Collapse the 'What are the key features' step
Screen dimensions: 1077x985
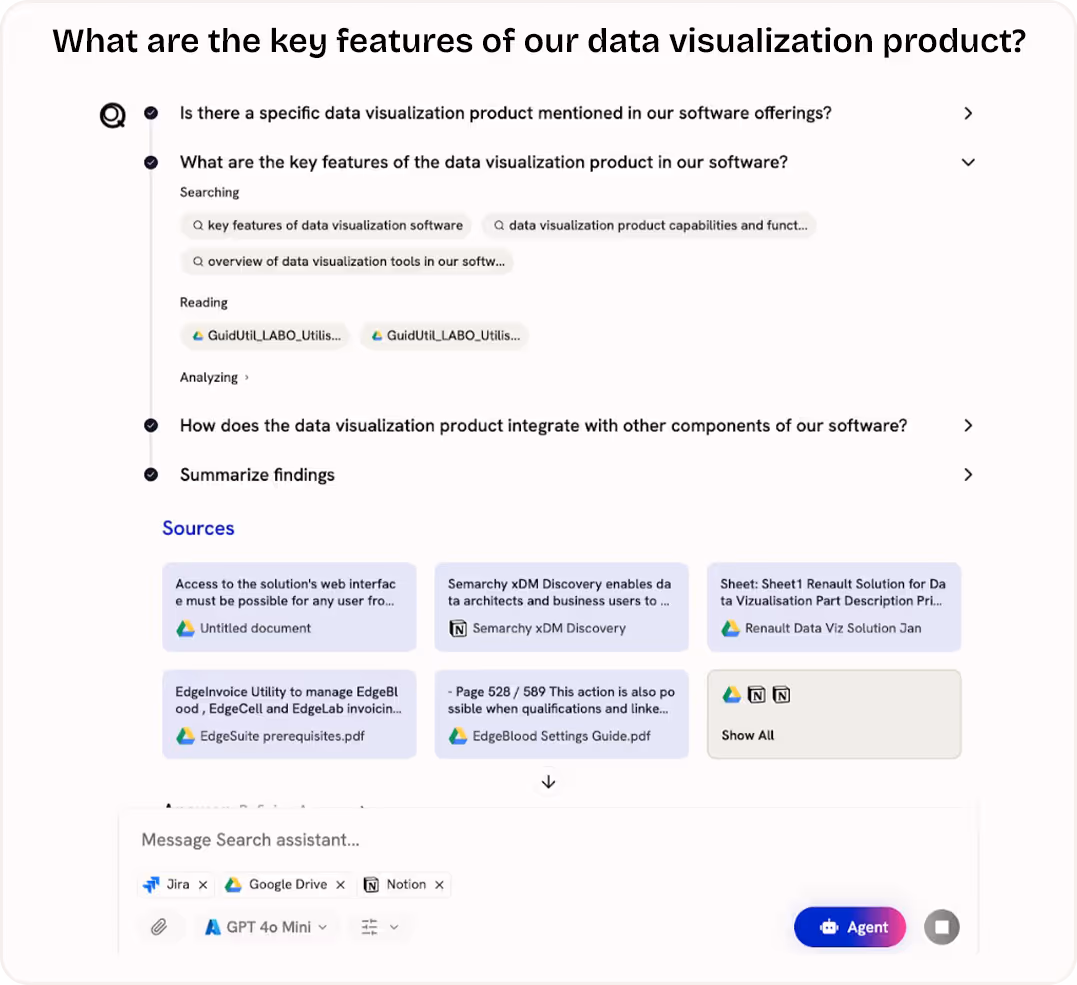pos(968,163)
